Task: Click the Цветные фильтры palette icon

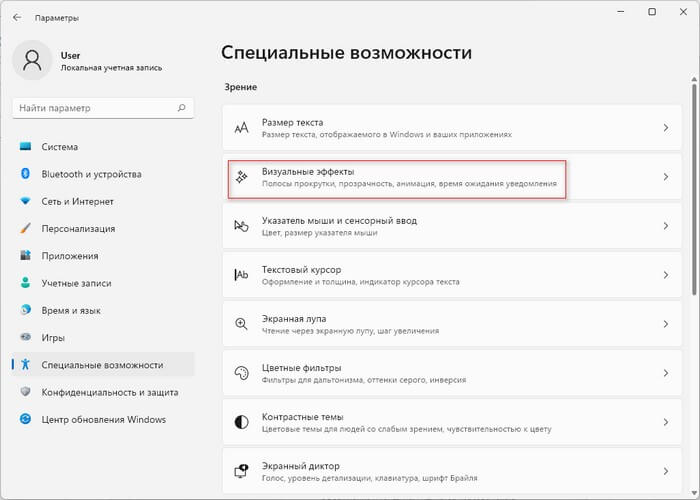Action: pos(241,373)
